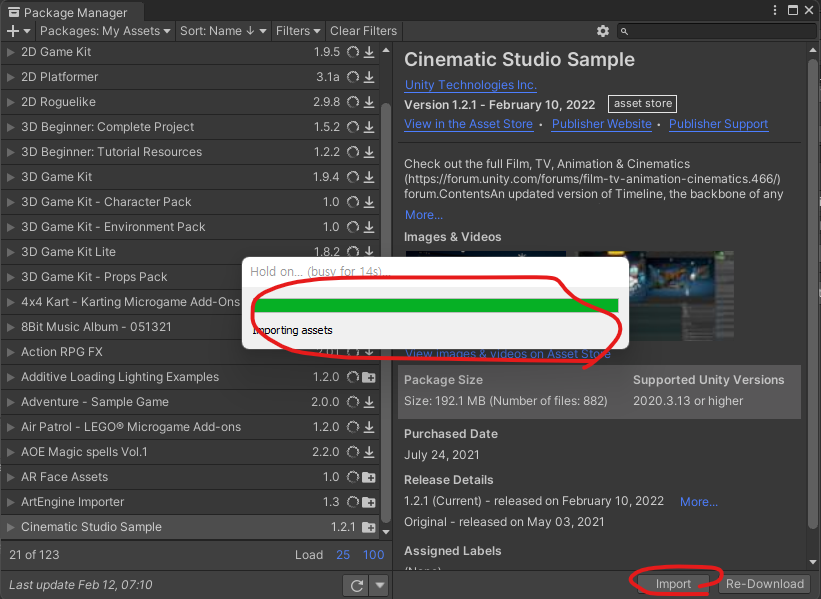Open the Sort: Name dropdown
This screenshot has height=599, width=821.
[x=223, y=31]
